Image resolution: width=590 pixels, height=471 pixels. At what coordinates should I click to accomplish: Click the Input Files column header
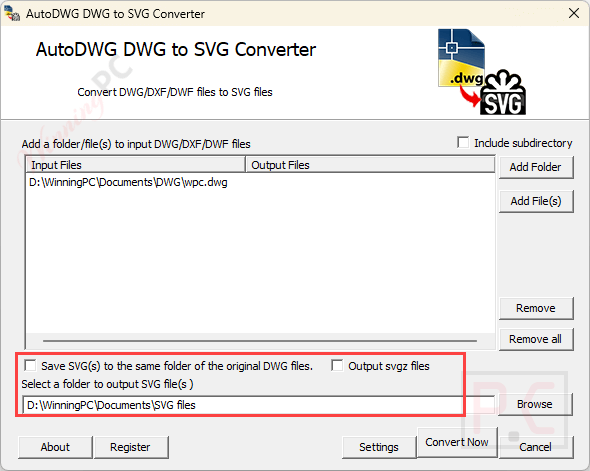point(136,165)
